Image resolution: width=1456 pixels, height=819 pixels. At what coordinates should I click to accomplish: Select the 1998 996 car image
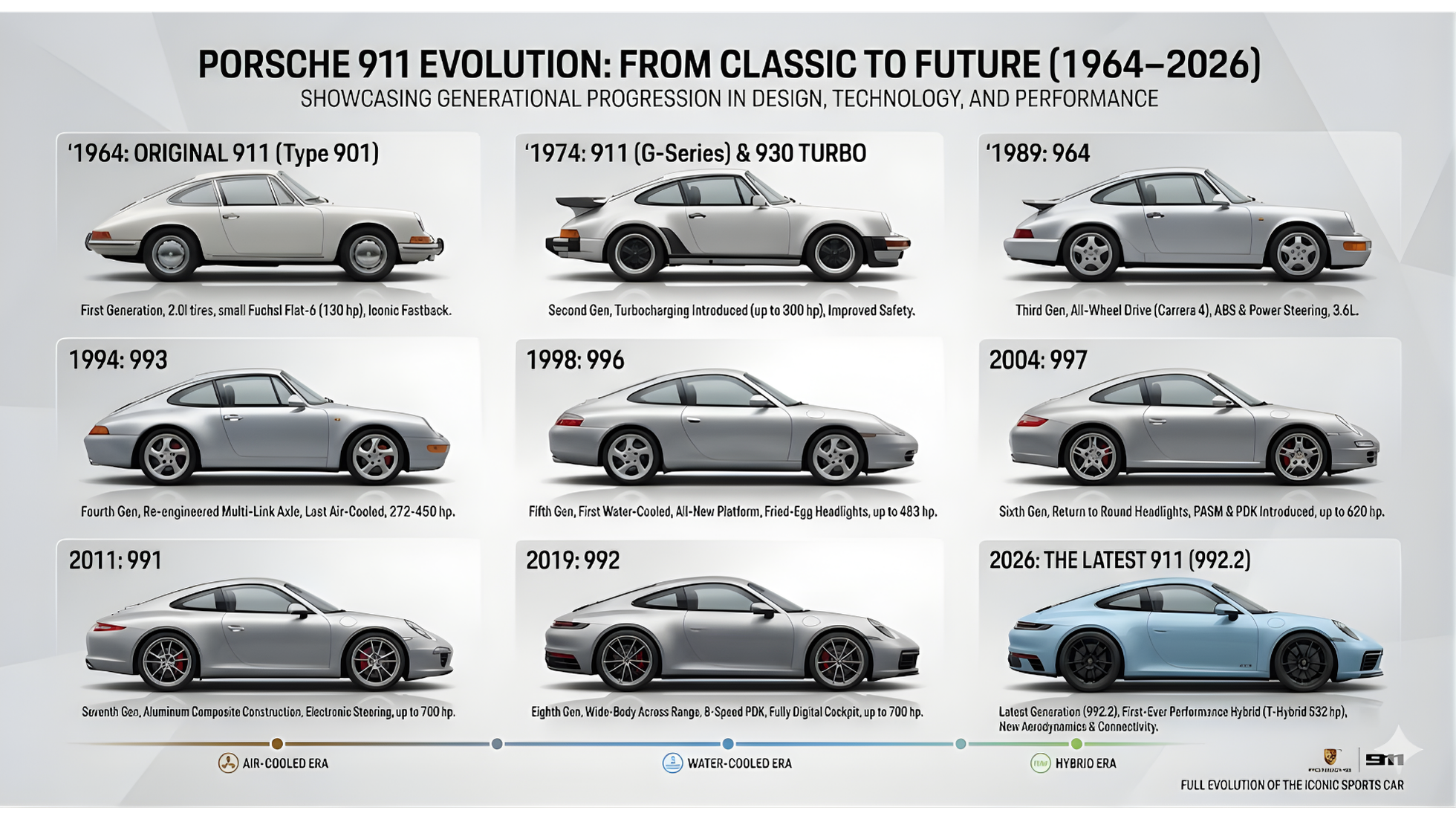pyautogui.click(x=732, y=427)
